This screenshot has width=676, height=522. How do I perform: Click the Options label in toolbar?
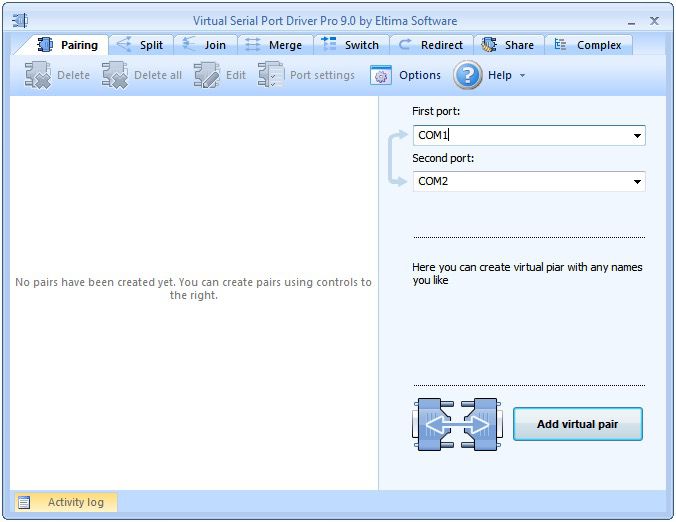coord(420,75)
